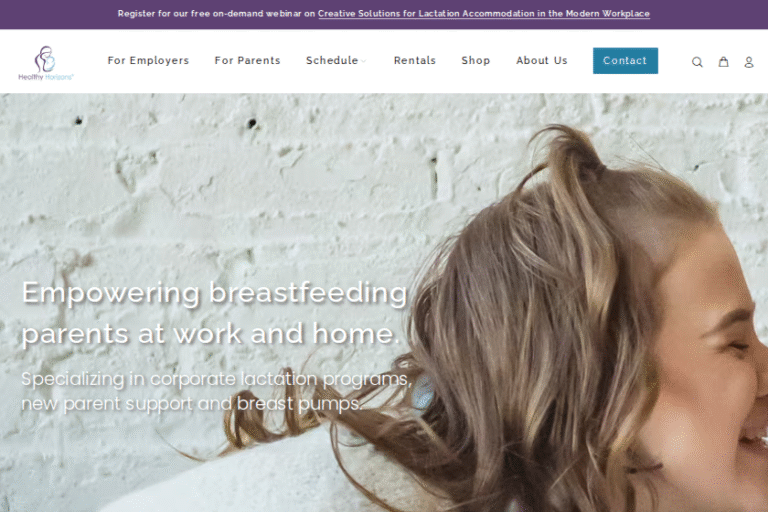This screenshot has width=768, height=512.
Task: Click the 'Register for our free on-demand webinar' text
Action: coord(216,14)
